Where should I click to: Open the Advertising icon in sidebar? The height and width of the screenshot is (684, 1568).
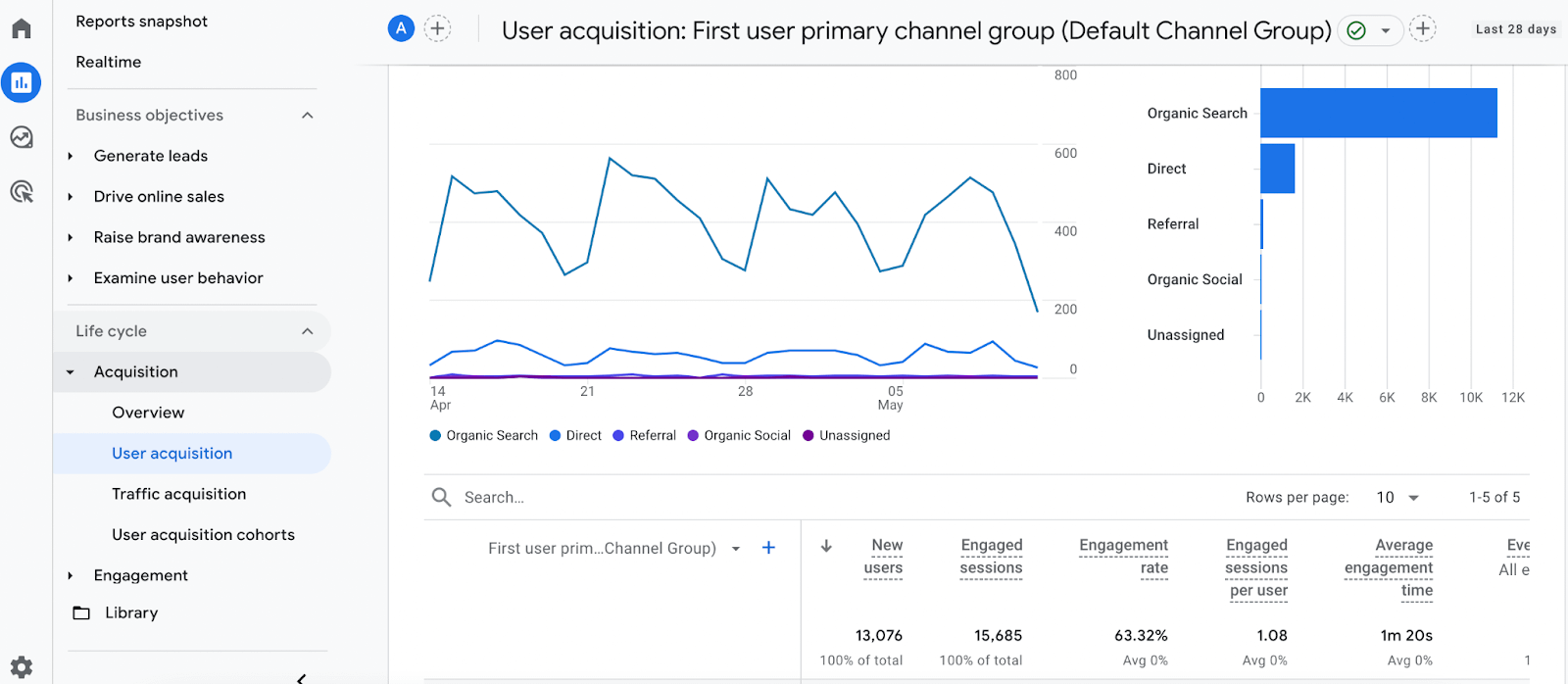pos(22,192)
